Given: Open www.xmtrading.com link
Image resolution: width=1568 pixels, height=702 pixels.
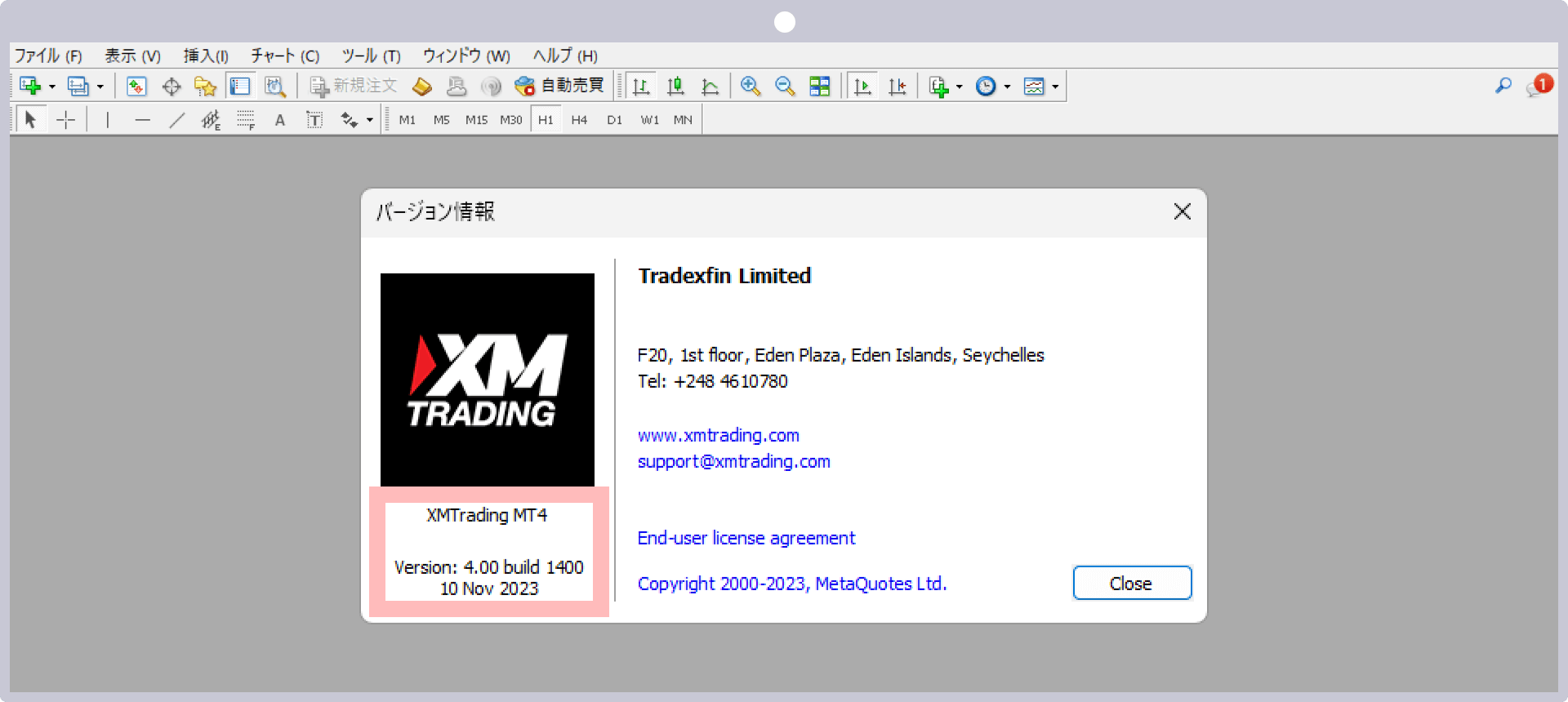Looking at the screenshot, I should coord(719,435).
